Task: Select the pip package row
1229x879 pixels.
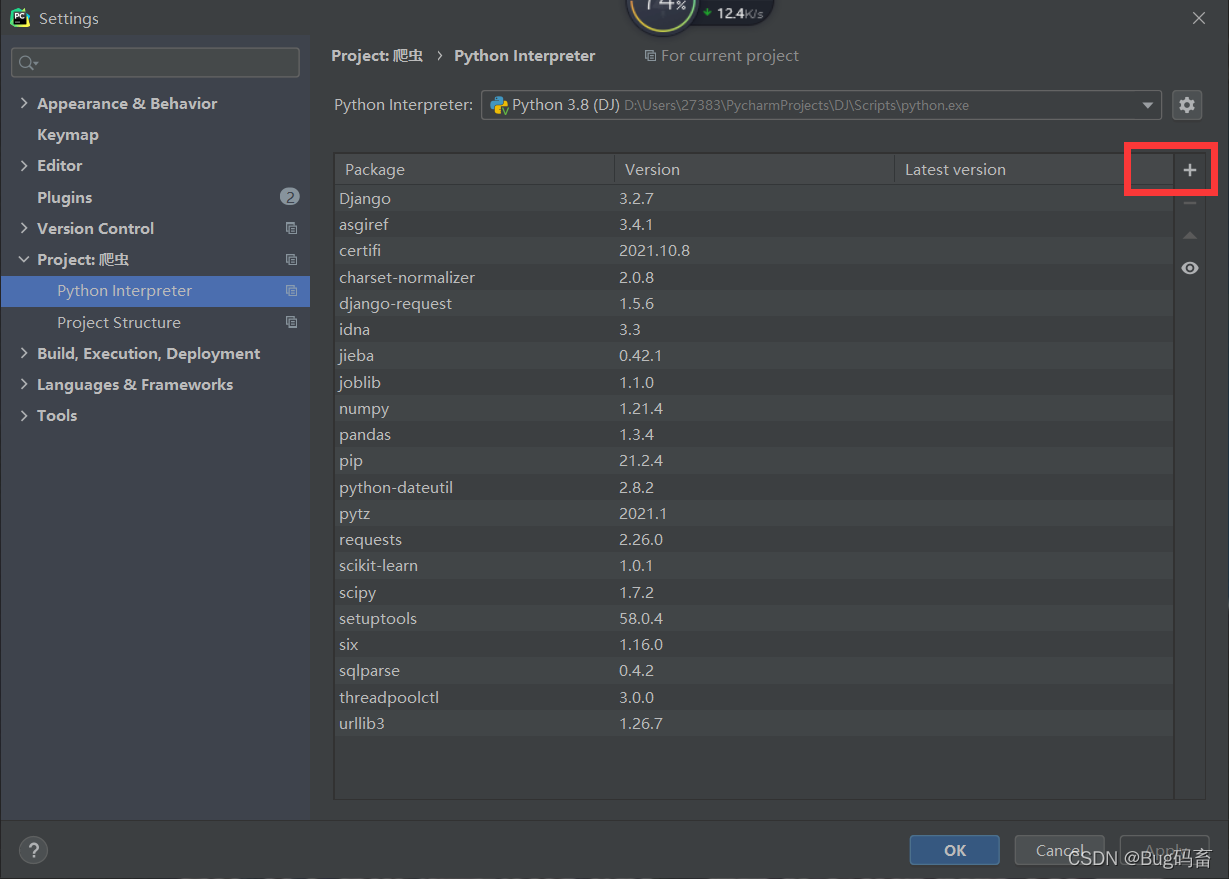Action: pos(754,461)
